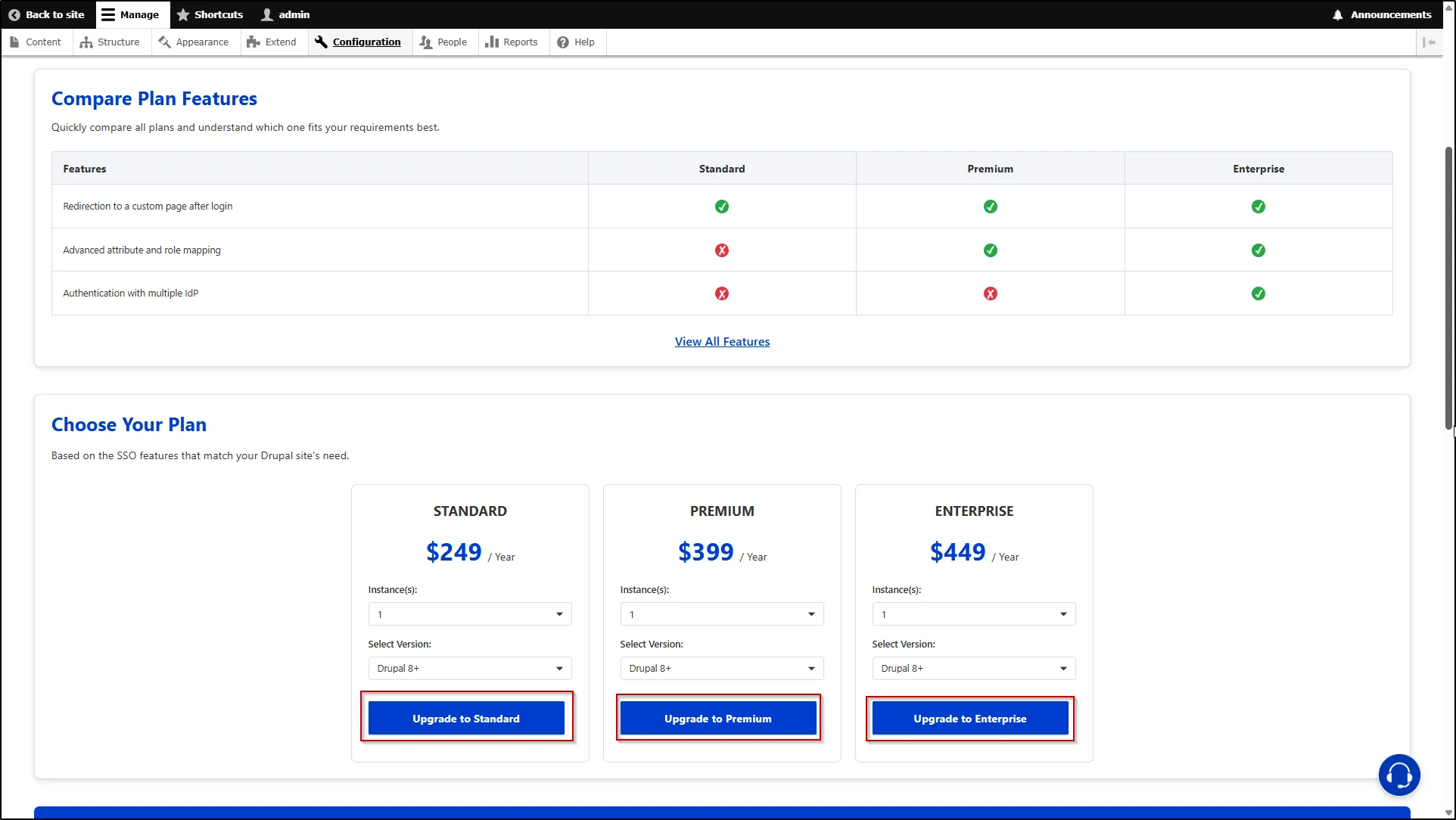Click the page vertical scrollbar thumb
This screenshot has height=820, width=1456.
[x=1448, y=287]
